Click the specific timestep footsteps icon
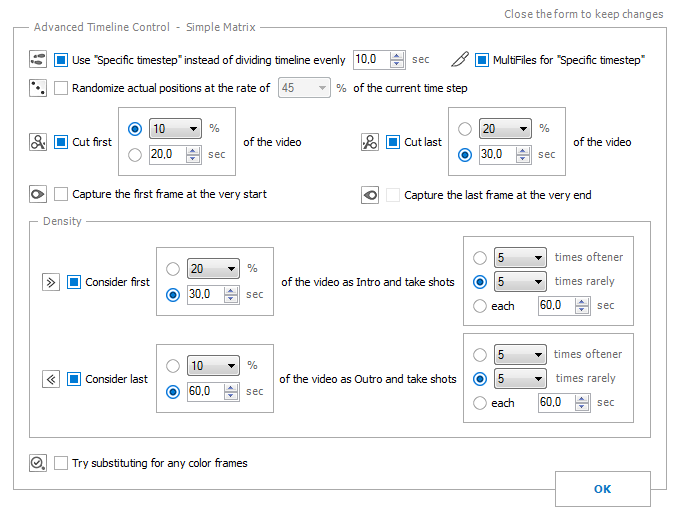This screenshot has width=680, height=514. 38,59
